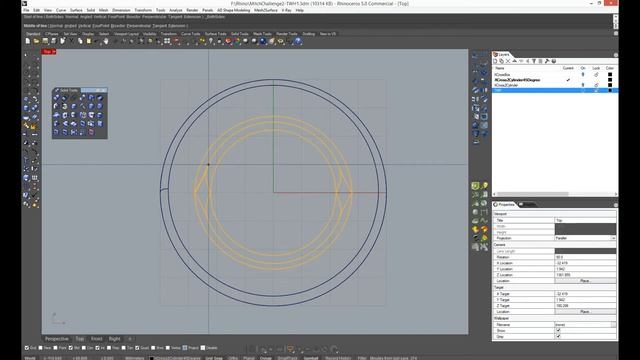Viewport: 640px width, 360px height.
Task: Click New Layer icon in Layers panel
Action: pos(495,61)
